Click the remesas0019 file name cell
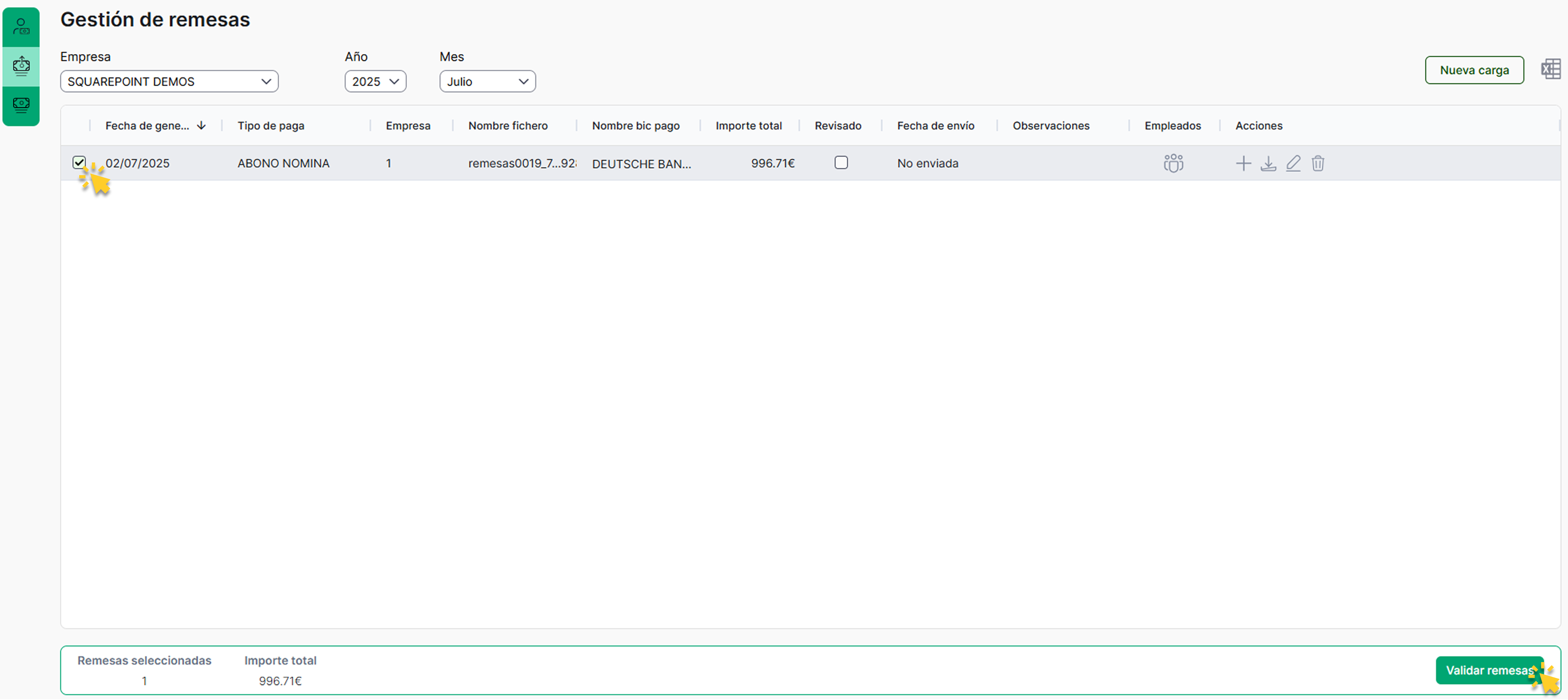 click(521, 163)
